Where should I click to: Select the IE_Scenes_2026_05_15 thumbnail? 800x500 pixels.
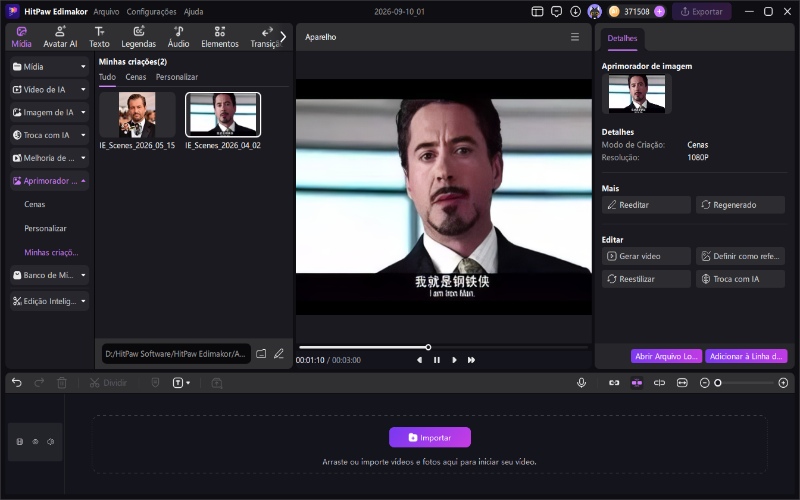137,115
